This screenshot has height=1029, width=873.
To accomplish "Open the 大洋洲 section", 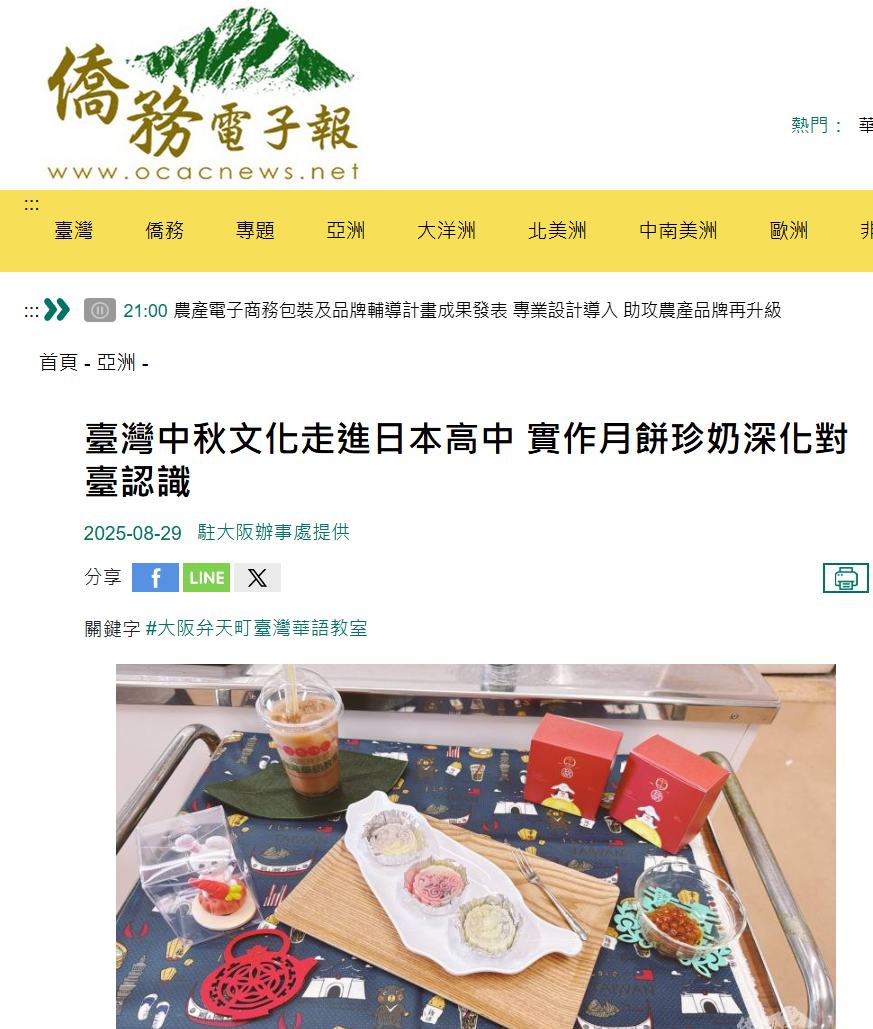I will point(446,230).
